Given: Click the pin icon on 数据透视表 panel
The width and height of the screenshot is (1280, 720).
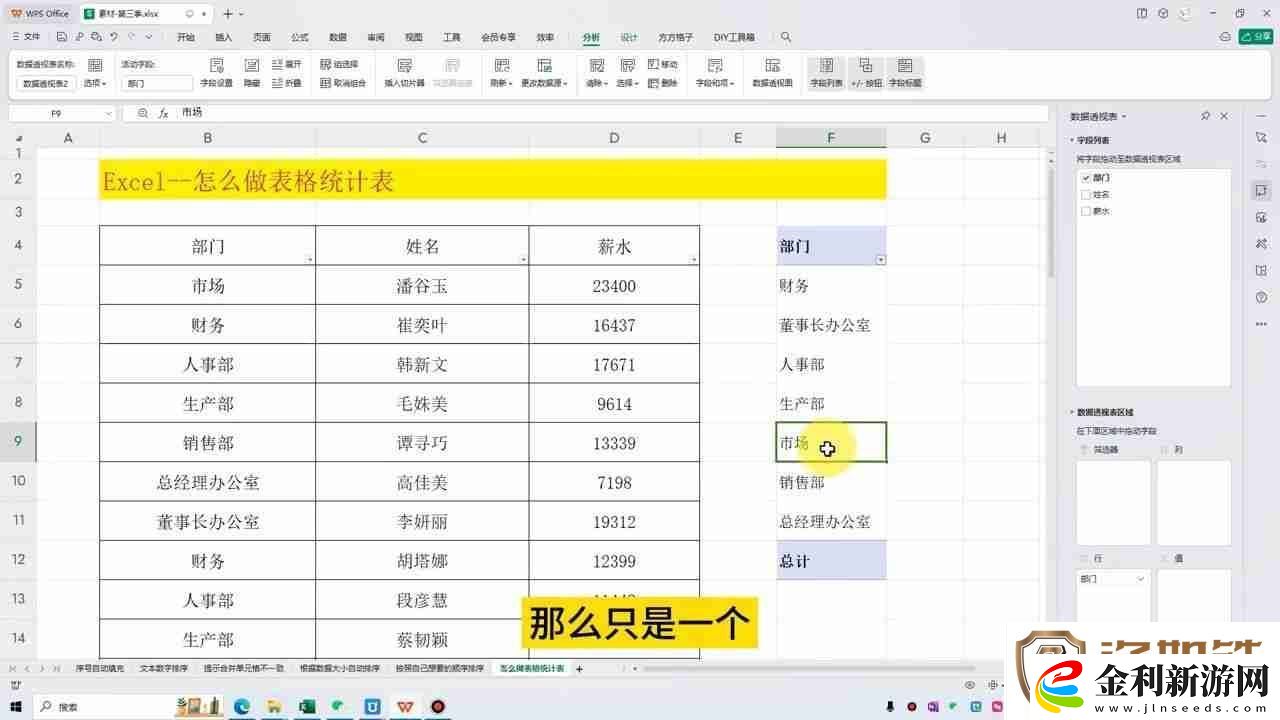Looking at the screenshot, I should (x=1206, y=116).
